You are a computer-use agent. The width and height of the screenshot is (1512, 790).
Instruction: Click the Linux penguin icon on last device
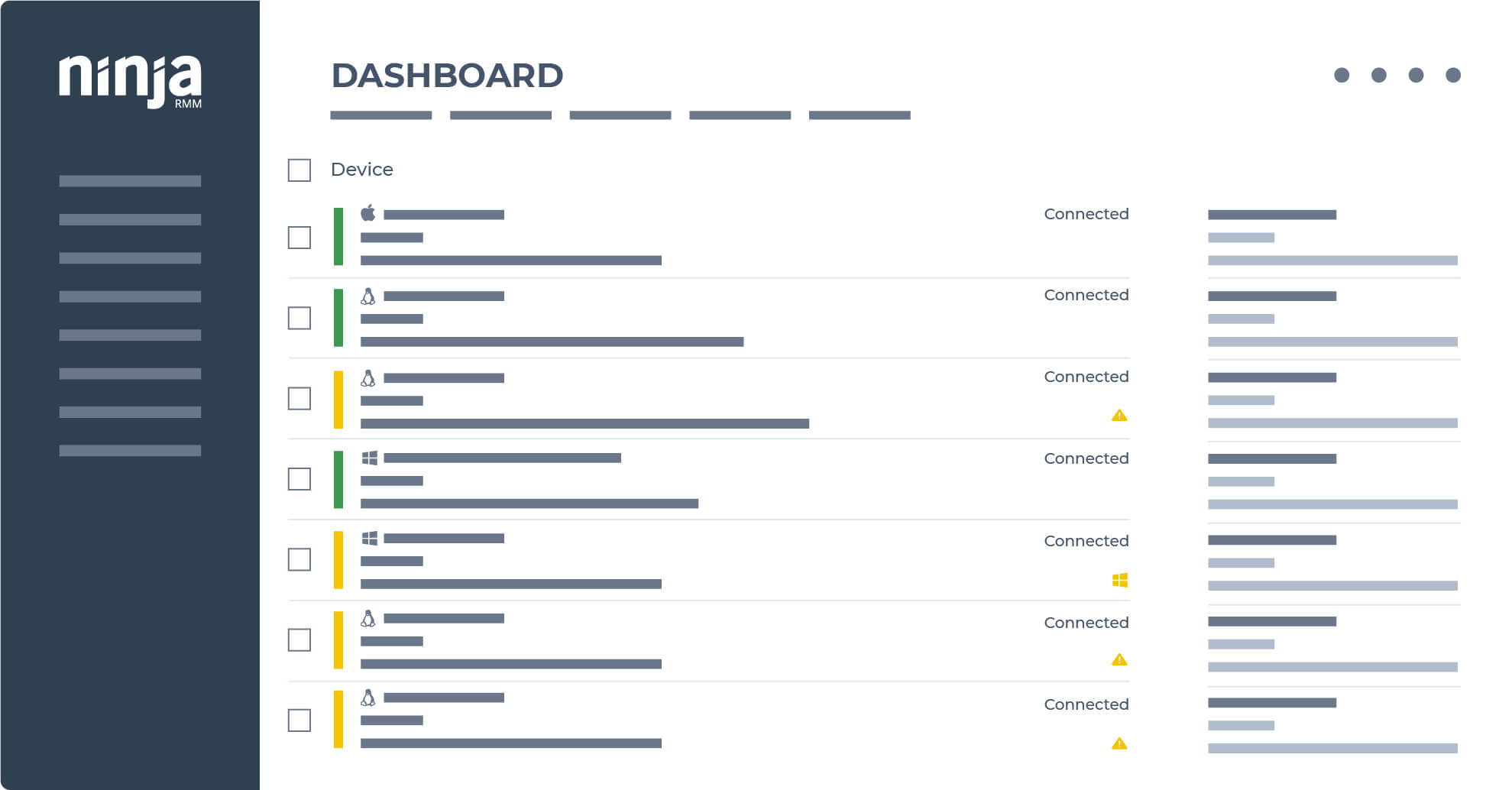(368, 698)
